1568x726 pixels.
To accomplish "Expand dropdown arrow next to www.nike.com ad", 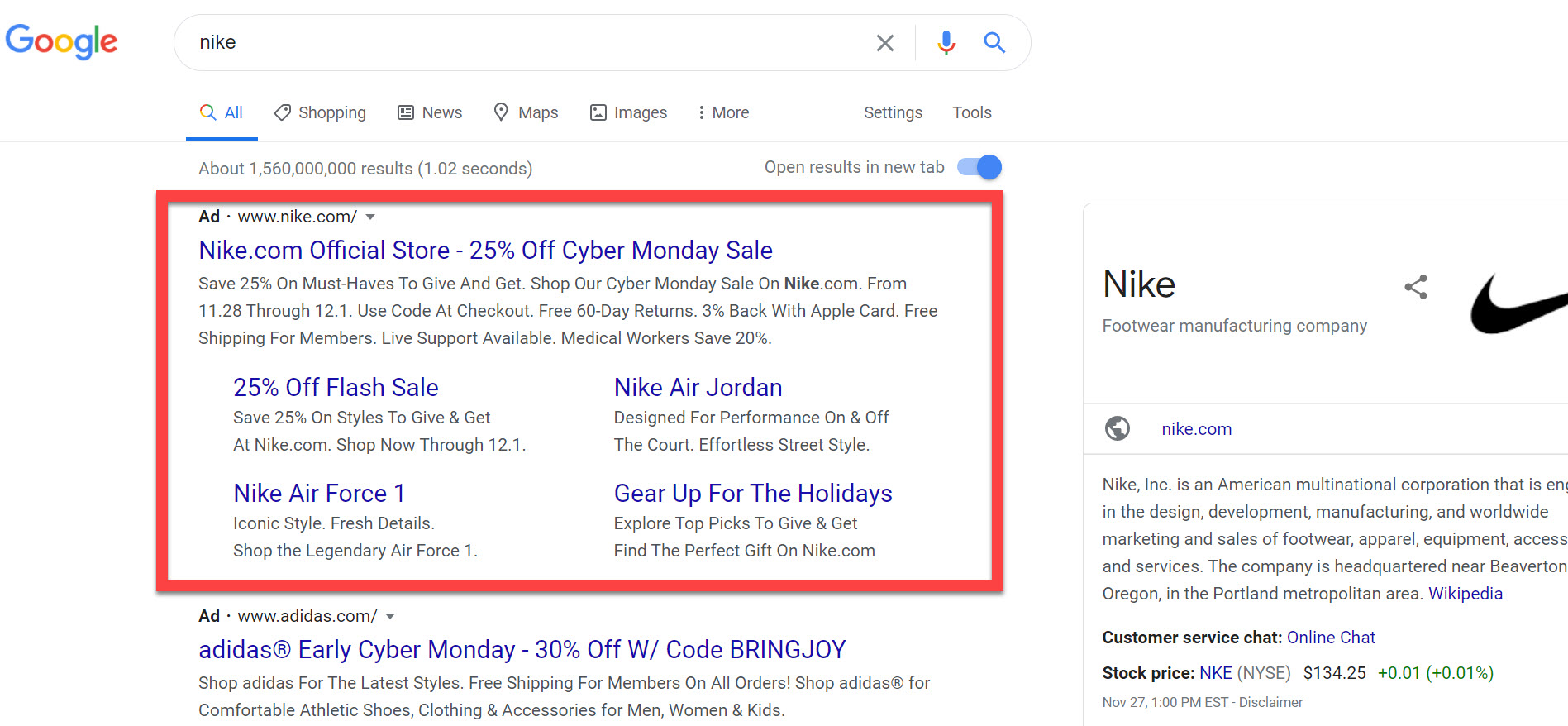I will 370,217.
